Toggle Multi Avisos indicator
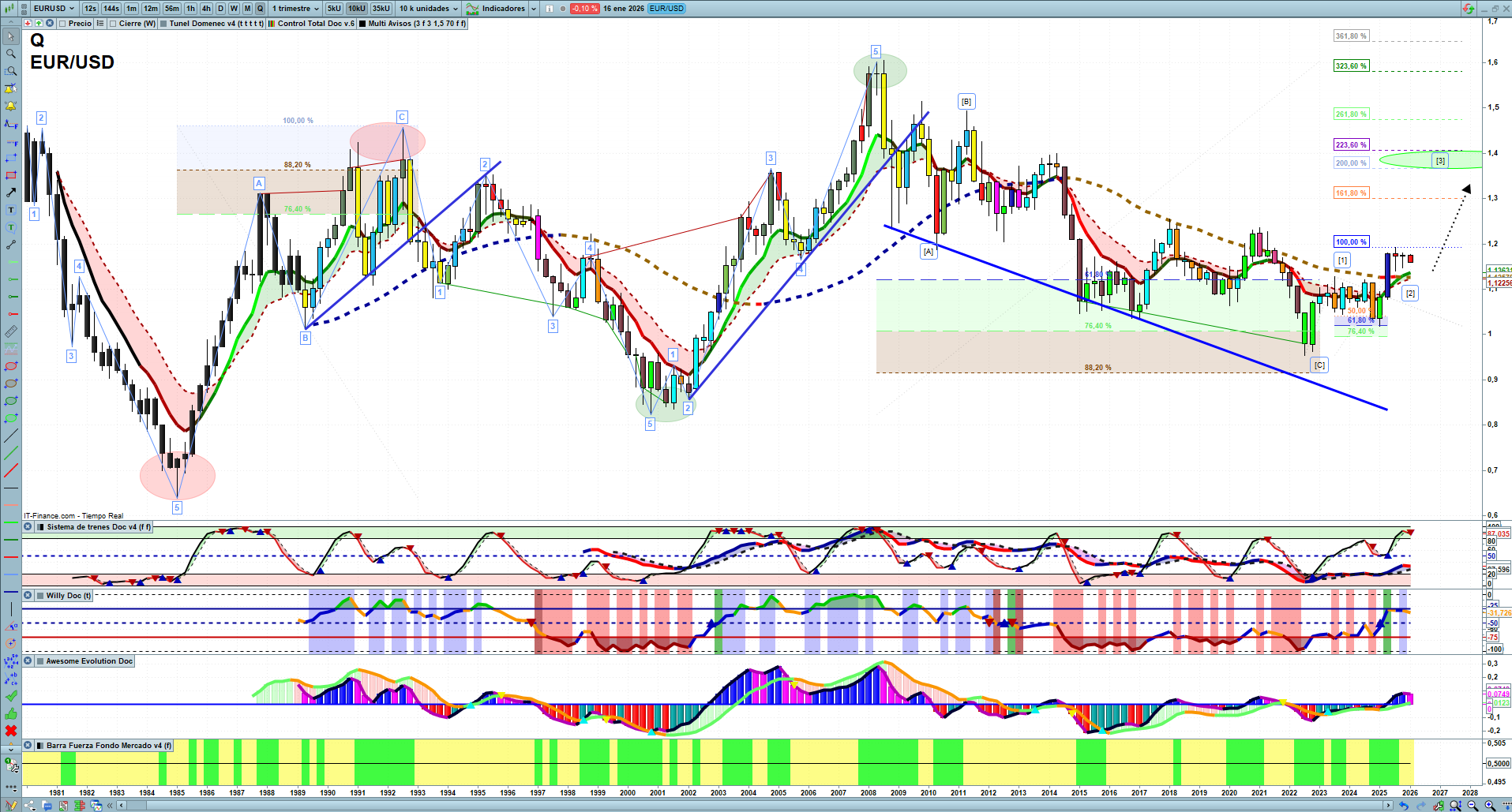 (362, 24)
